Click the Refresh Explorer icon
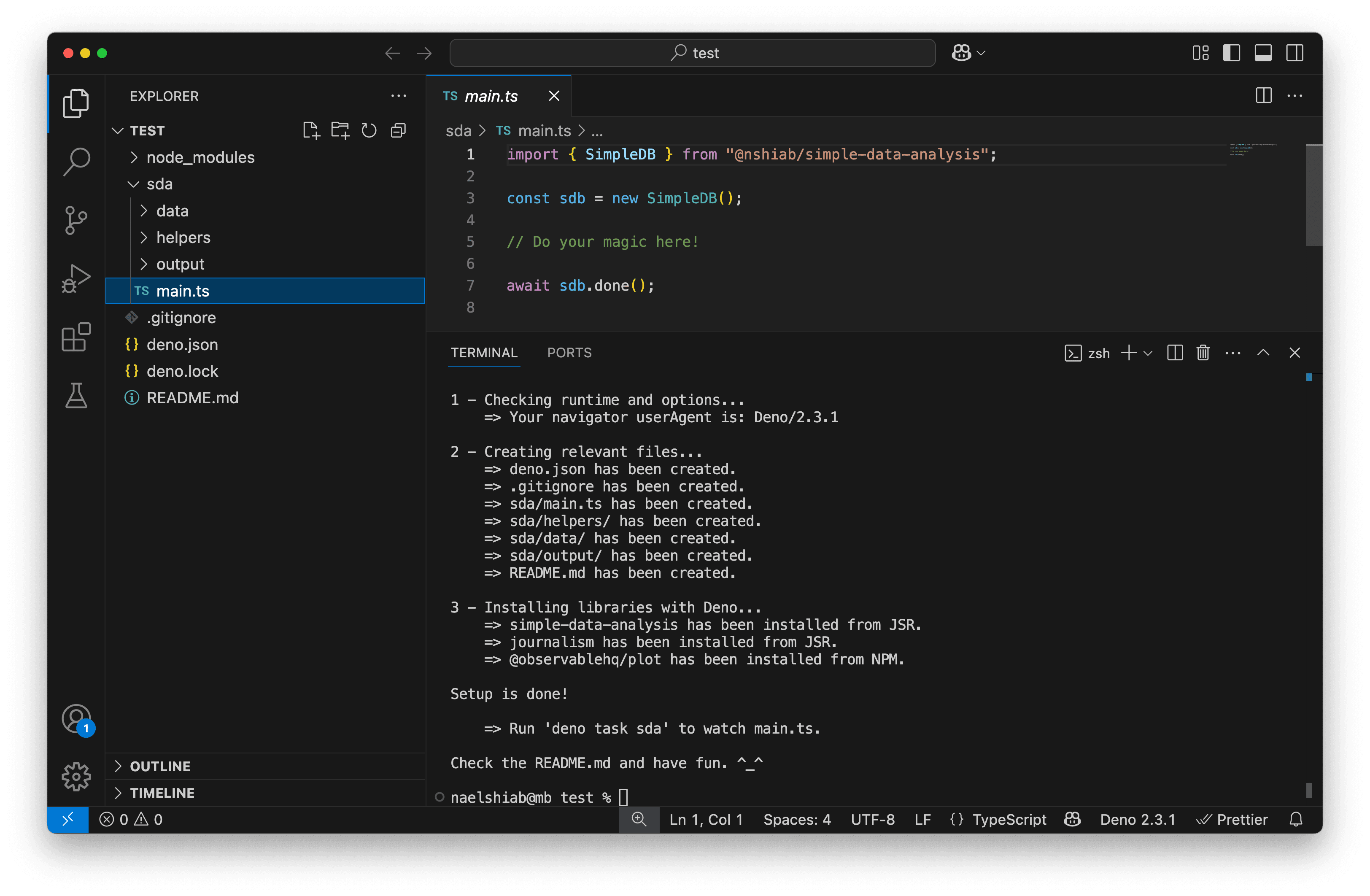 click(369, 131)
